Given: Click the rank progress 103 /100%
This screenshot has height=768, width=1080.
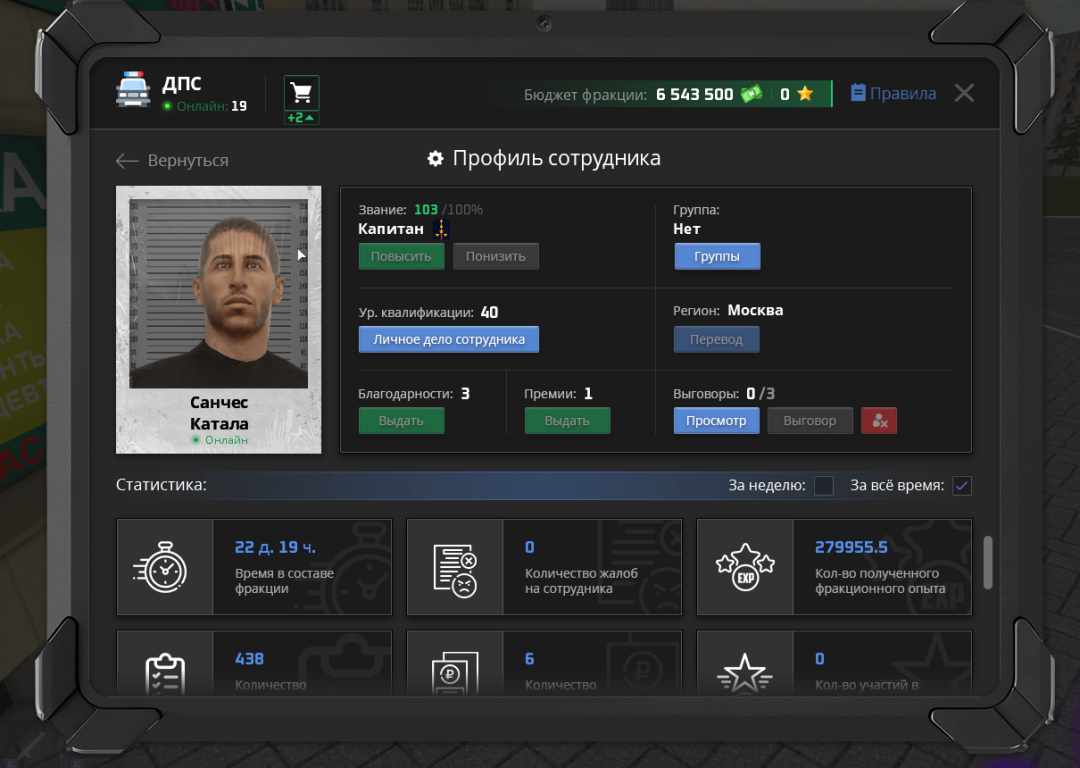Looking at the screenshot, I should [x=448, y=209].
